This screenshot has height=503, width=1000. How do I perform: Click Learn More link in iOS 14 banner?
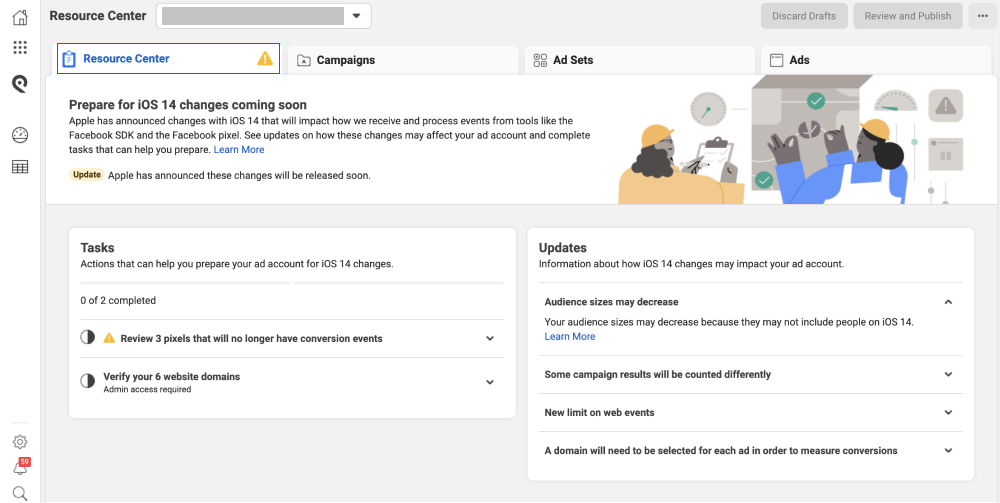(x=239, y=150)
